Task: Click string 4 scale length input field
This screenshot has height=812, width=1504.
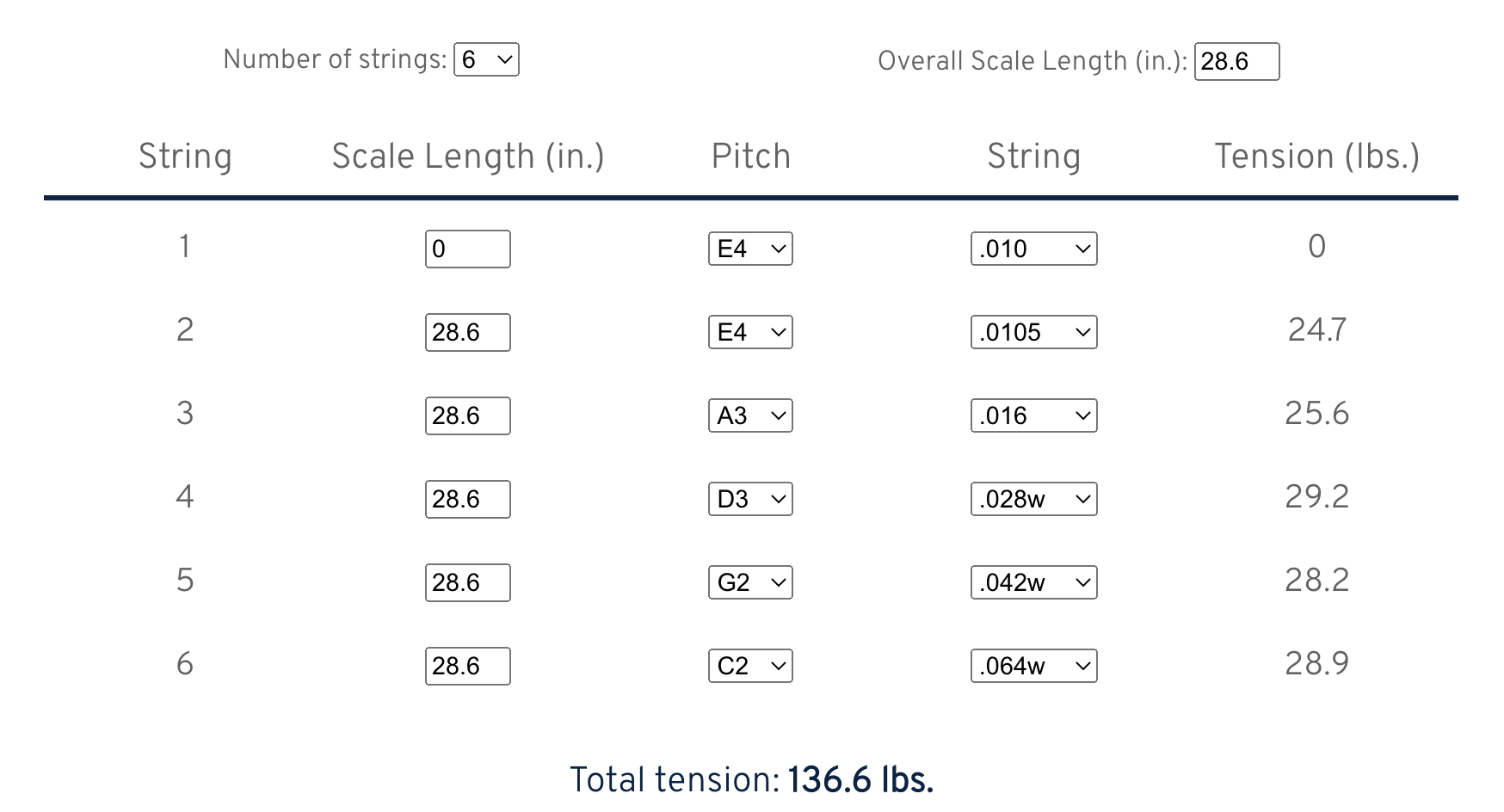Action: 467,499
